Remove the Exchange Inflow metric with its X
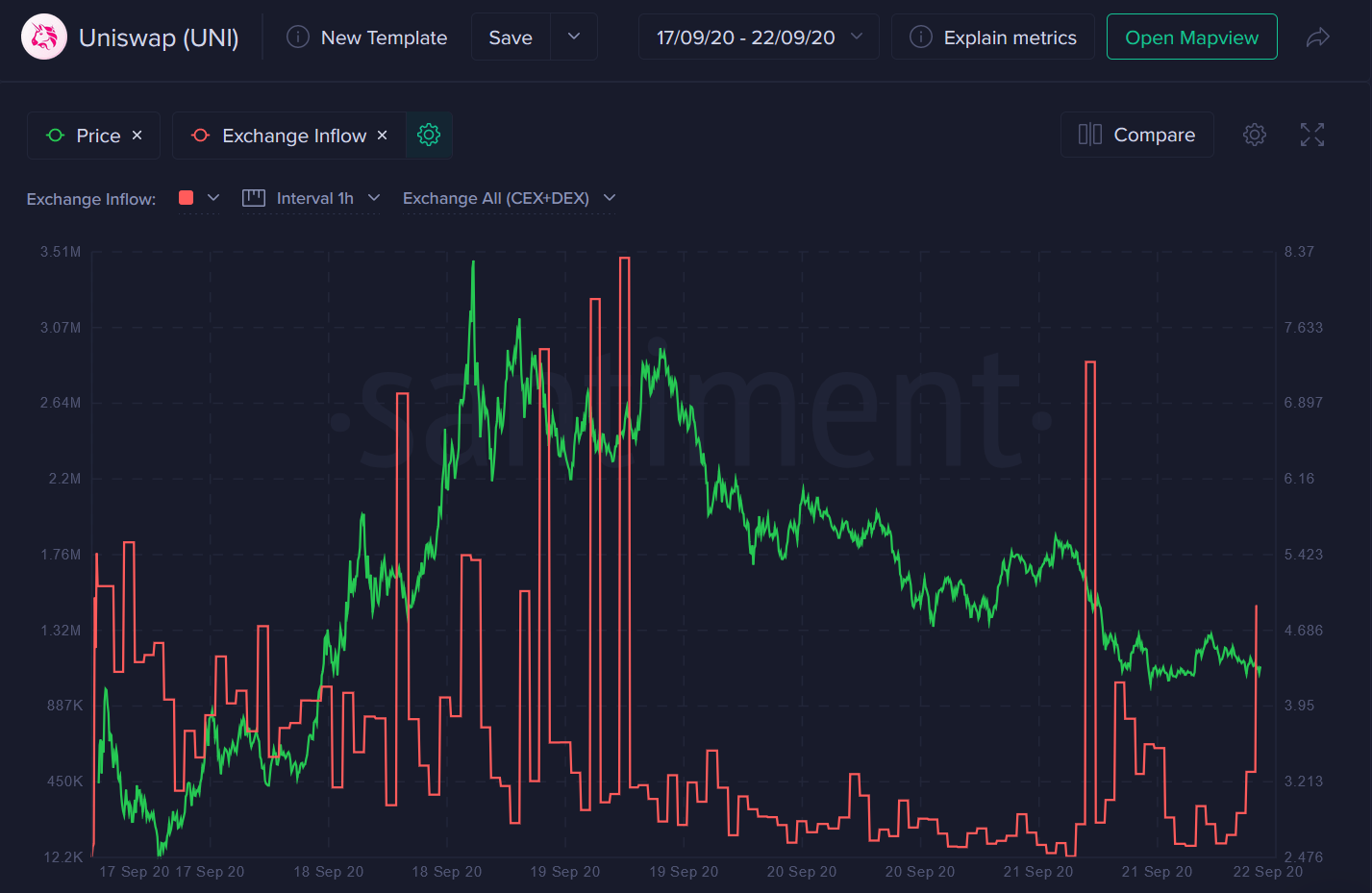 383,136
